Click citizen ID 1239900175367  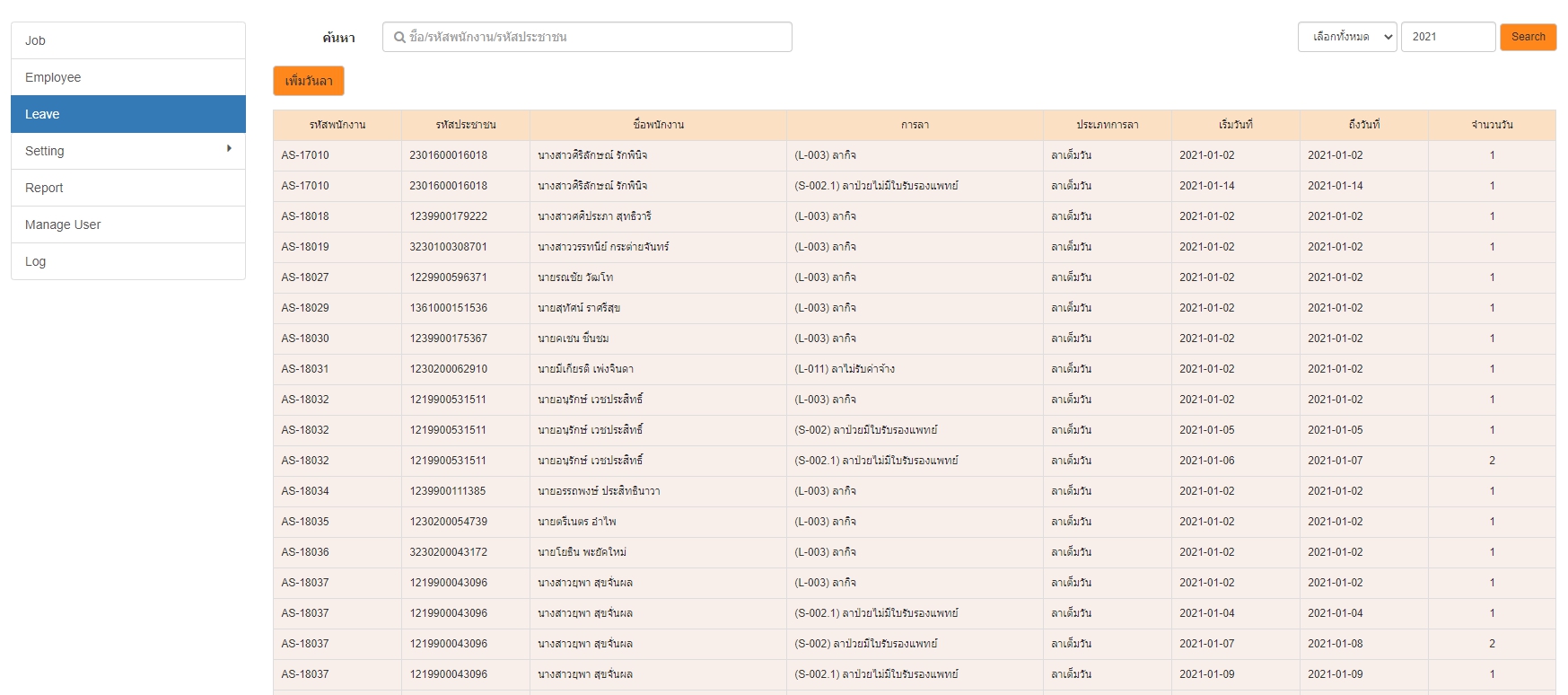(448, 339)
